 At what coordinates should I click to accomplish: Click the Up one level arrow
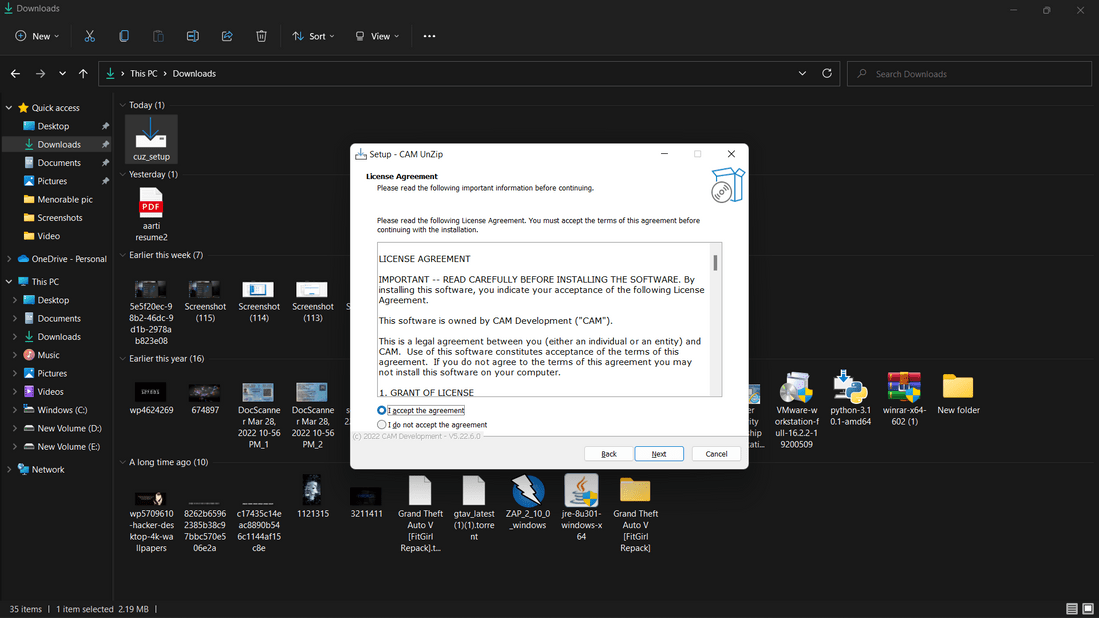83,74
